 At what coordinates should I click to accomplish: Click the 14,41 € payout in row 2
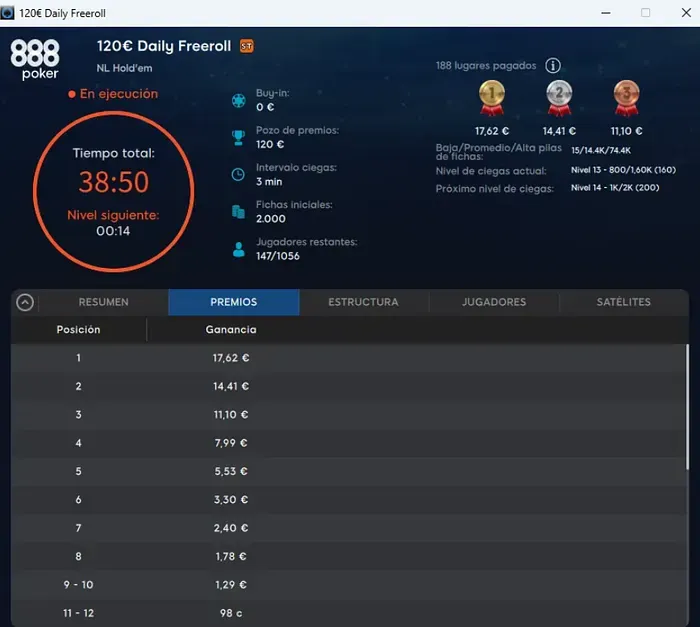(231, 386)
